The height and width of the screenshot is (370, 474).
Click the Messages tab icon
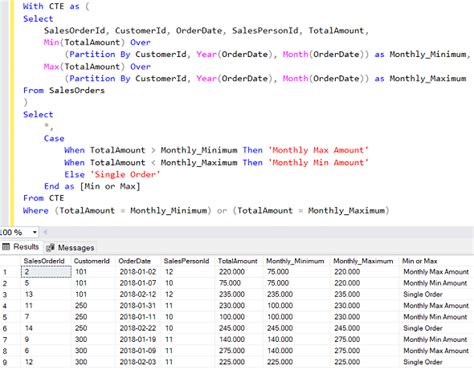(50, 248)
